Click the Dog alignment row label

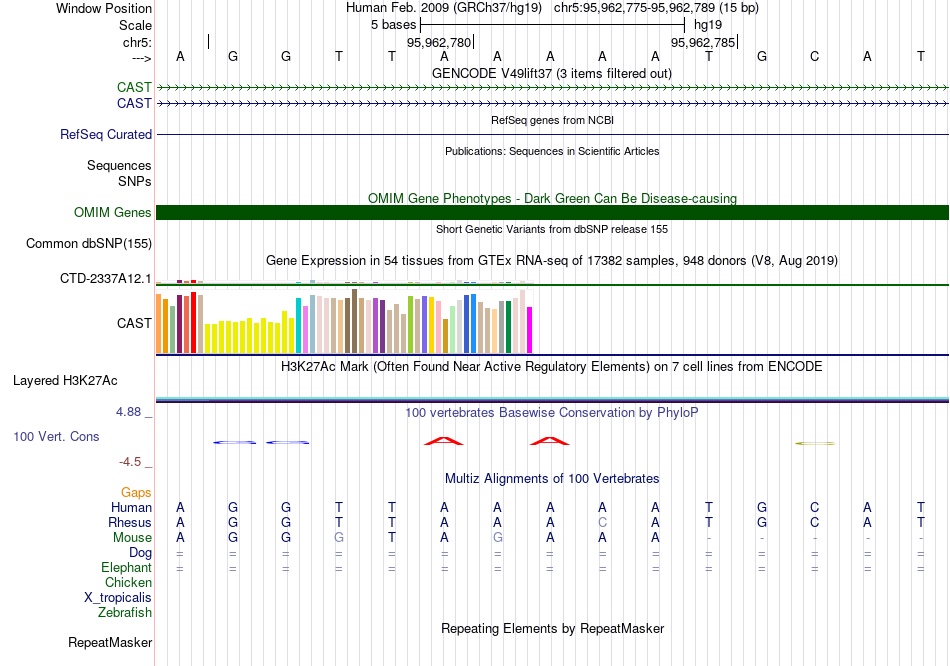[x=140, y=553]
